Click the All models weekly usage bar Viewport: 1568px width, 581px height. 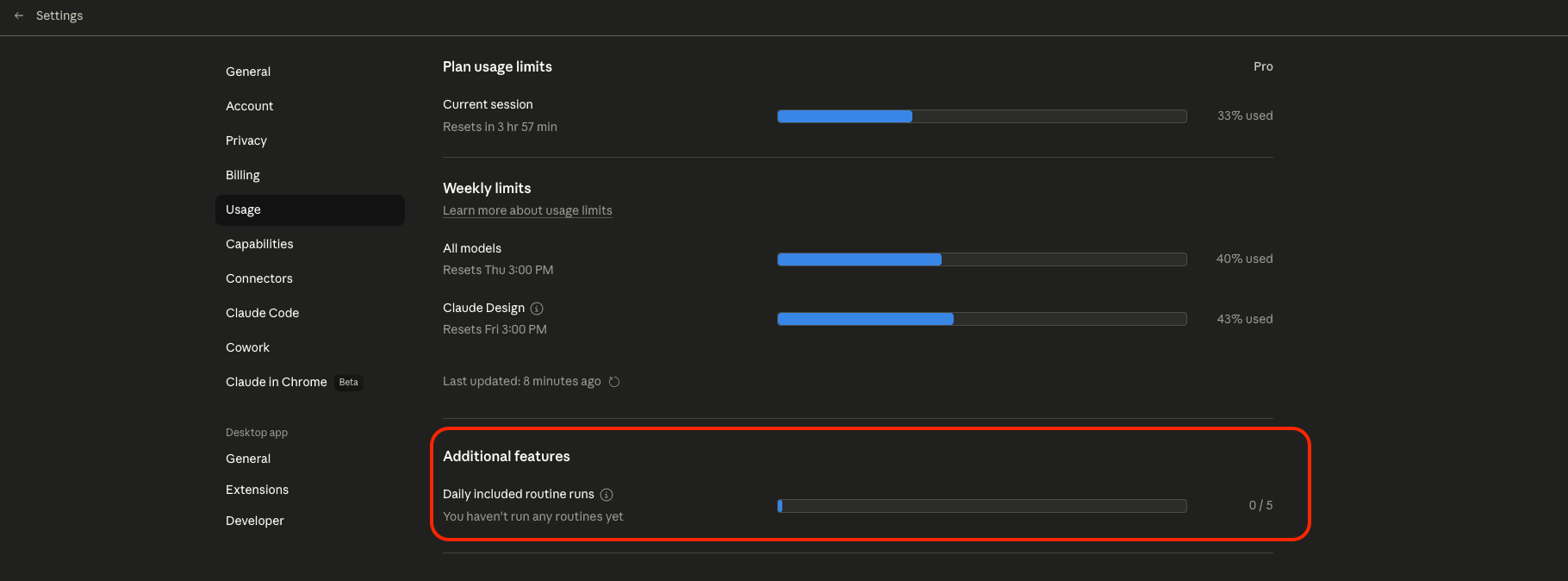[x=982, y=259]
